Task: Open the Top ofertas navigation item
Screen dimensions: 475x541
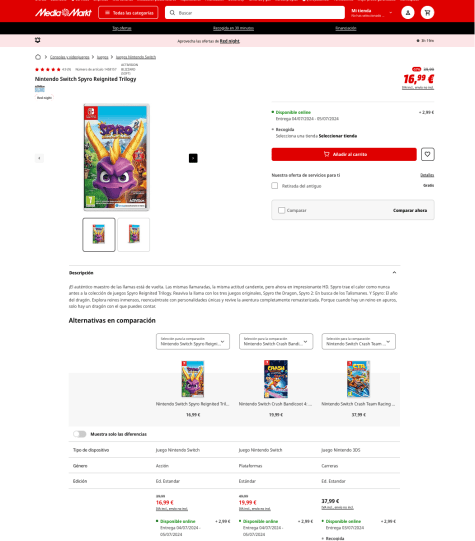Action: 122,28
